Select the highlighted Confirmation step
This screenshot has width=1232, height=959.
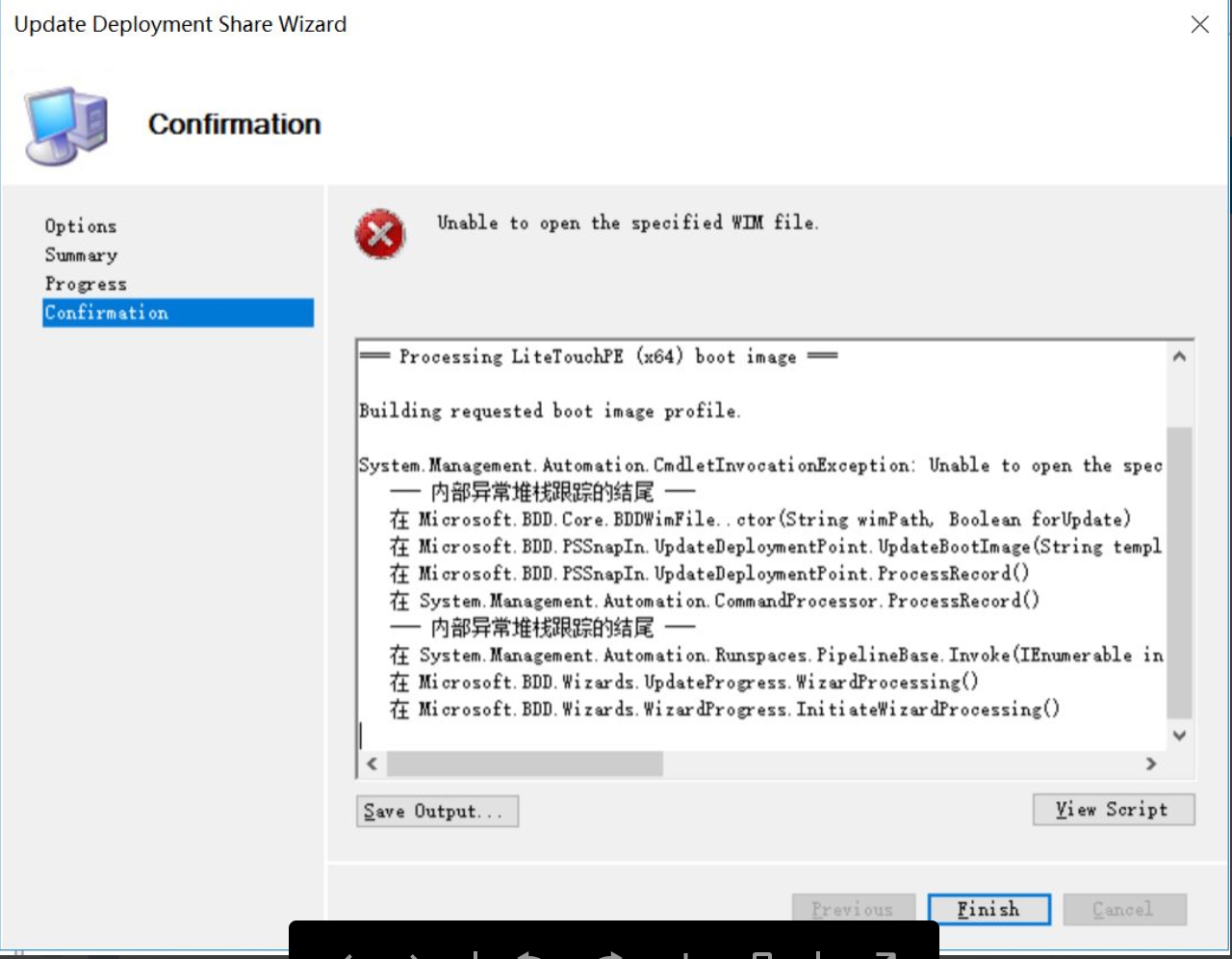pos(106,312)
